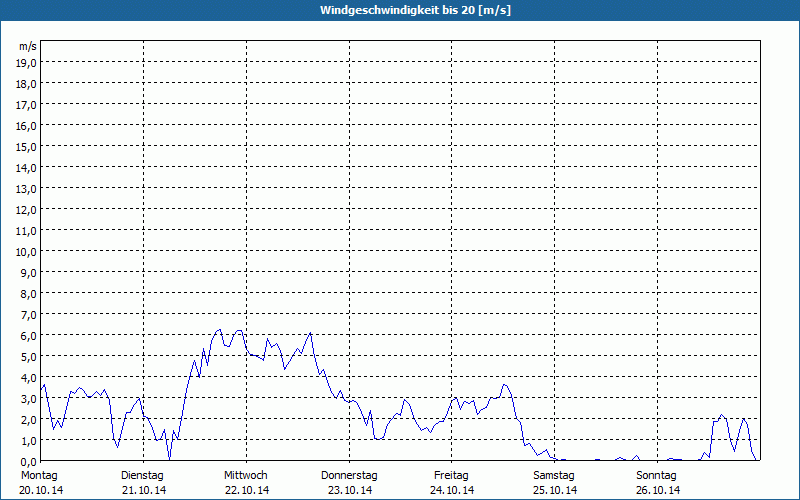800x500 pixels.
Task: Click the date label 26.10.14
Action: [x=658, y=490]
